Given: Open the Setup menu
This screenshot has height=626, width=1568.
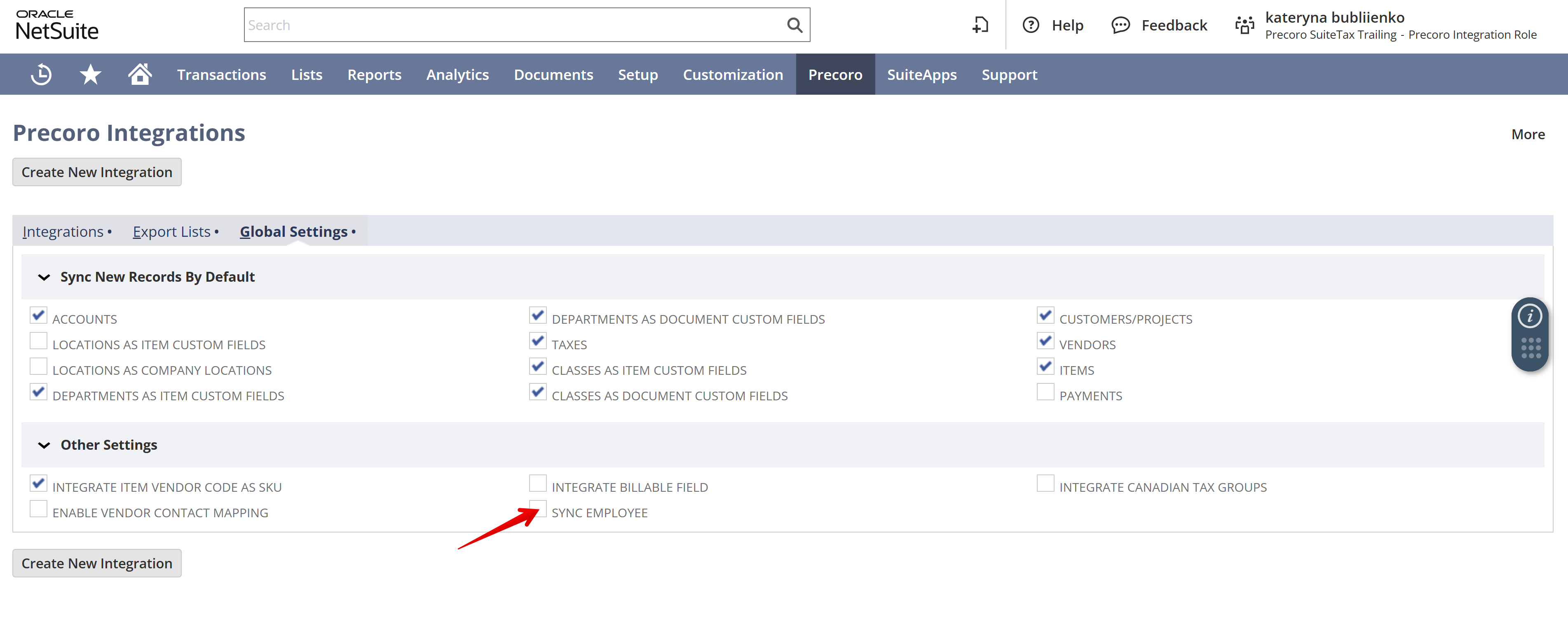Looking at the screenshot, I should pos(638,74).
